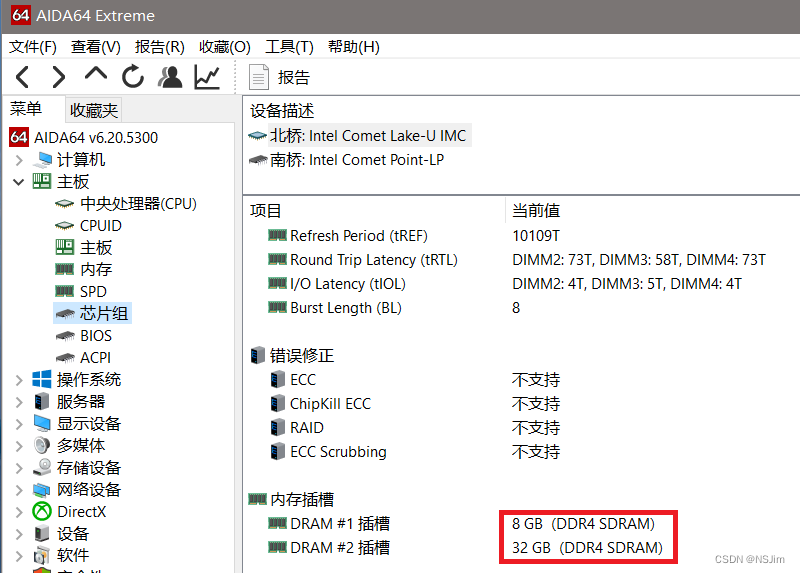Open the 报告(R) menu
This screenshot has width=800, height=573.
[x=160, y=47]
